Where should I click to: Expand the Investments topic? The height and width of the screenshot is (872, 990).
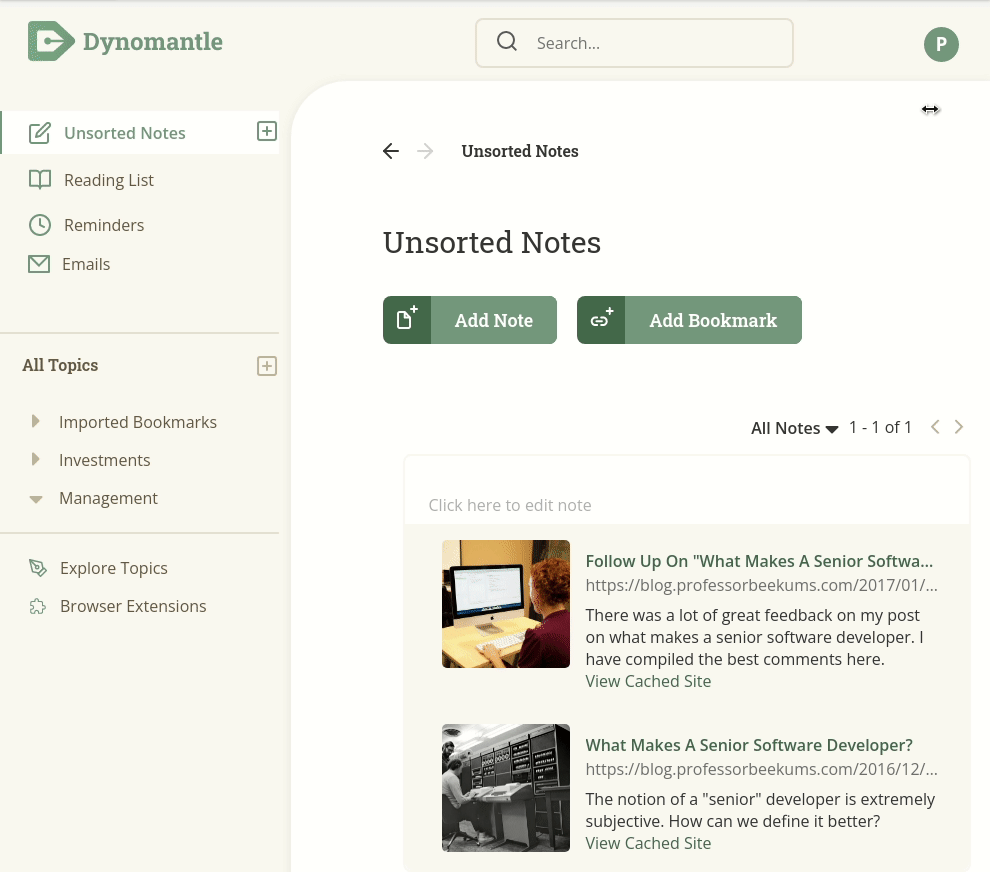click(x=35, y=459)
